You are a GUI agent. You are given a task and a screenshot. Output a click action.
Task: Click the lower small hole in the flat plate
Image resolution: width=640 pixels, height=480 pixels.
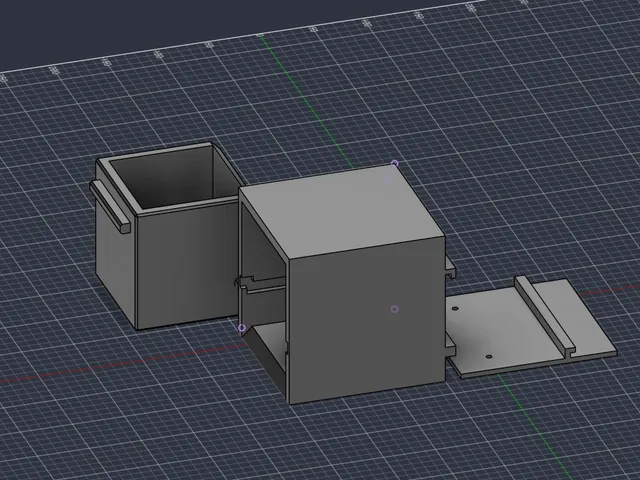pos(489,357)
